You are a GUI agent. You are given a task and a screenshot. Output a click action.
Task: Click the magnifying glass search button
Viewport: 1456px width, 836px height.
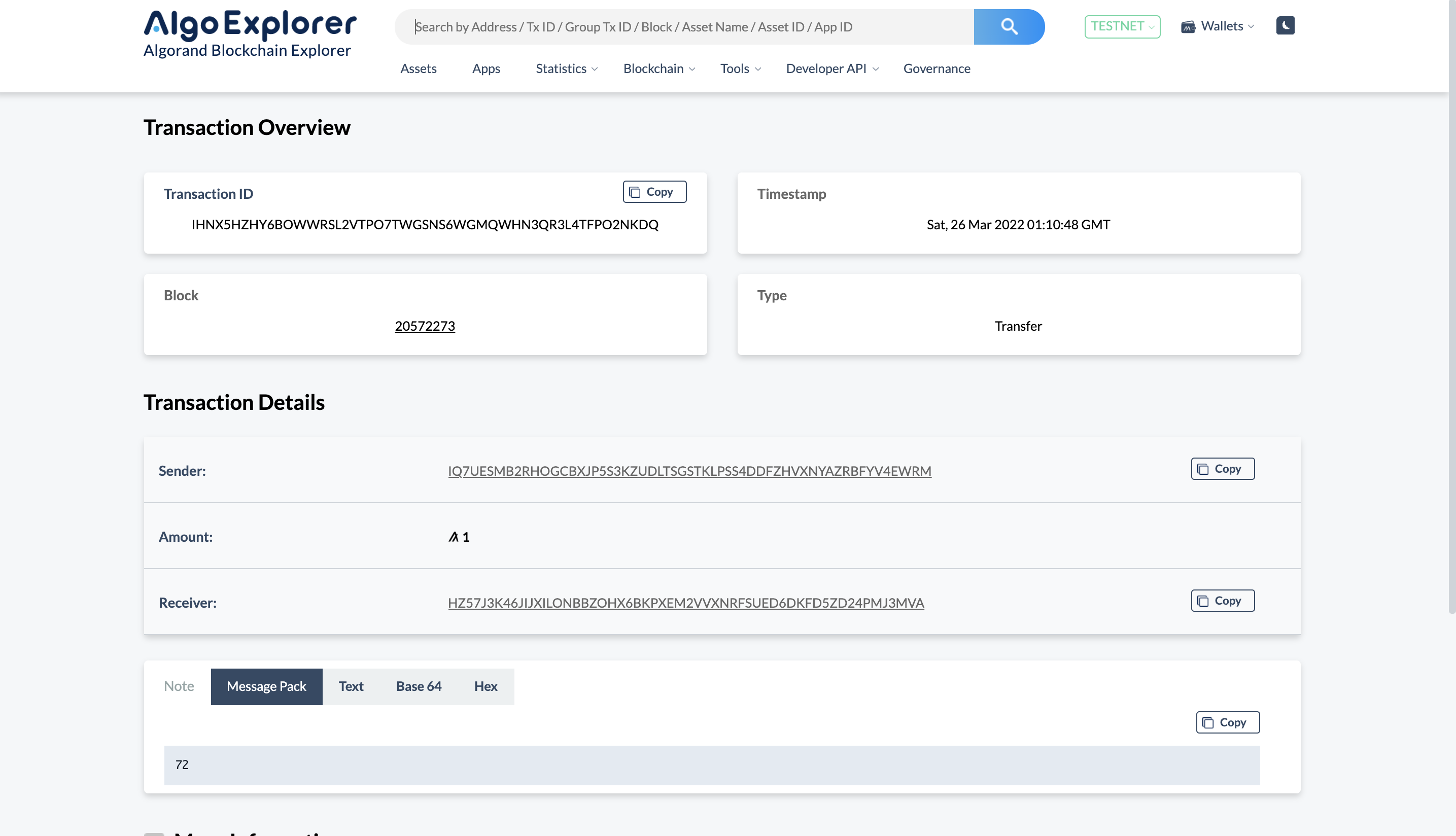coord(1009,26)
